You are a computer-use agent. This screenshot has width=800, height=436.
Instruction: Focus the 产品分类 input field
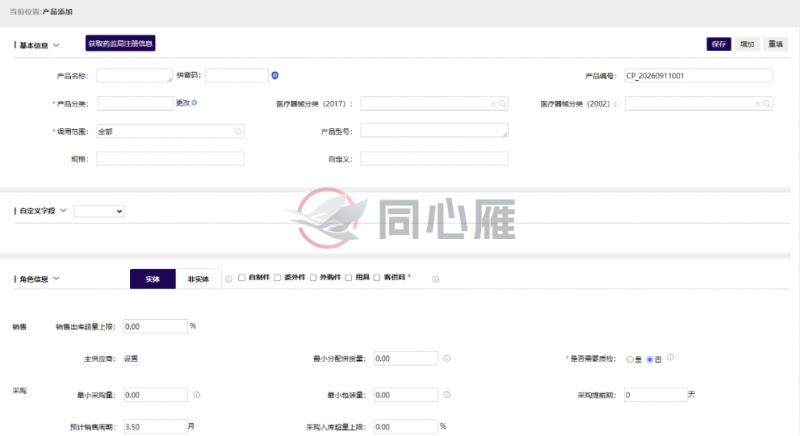click(x=135, y=104)
